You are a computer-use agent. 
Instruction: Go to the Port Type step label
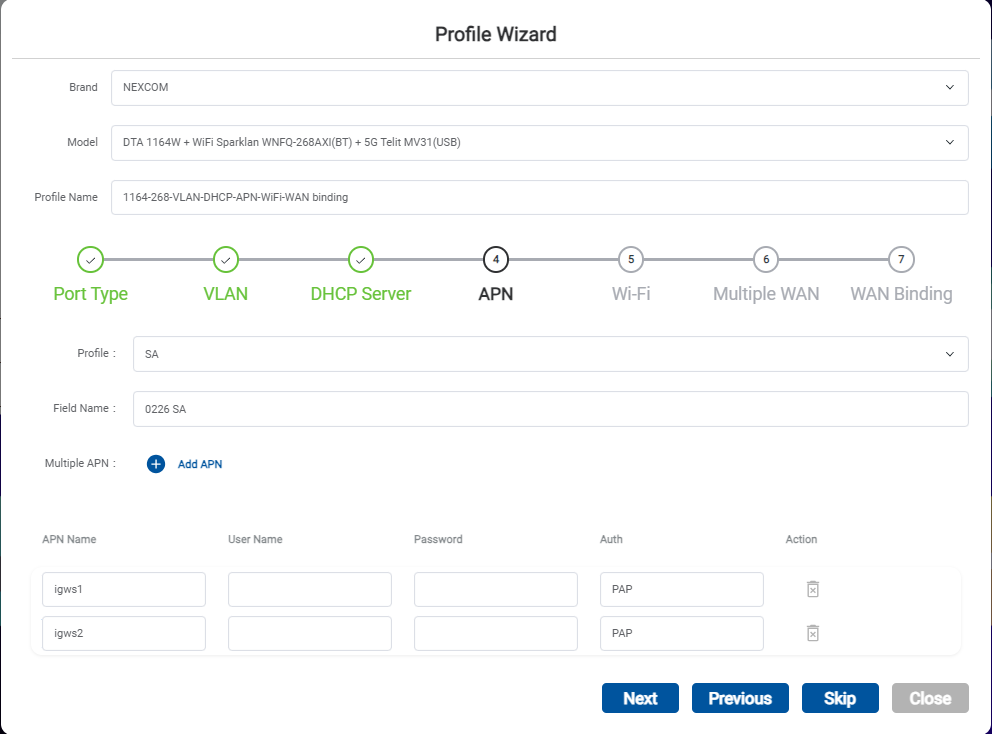90,294
